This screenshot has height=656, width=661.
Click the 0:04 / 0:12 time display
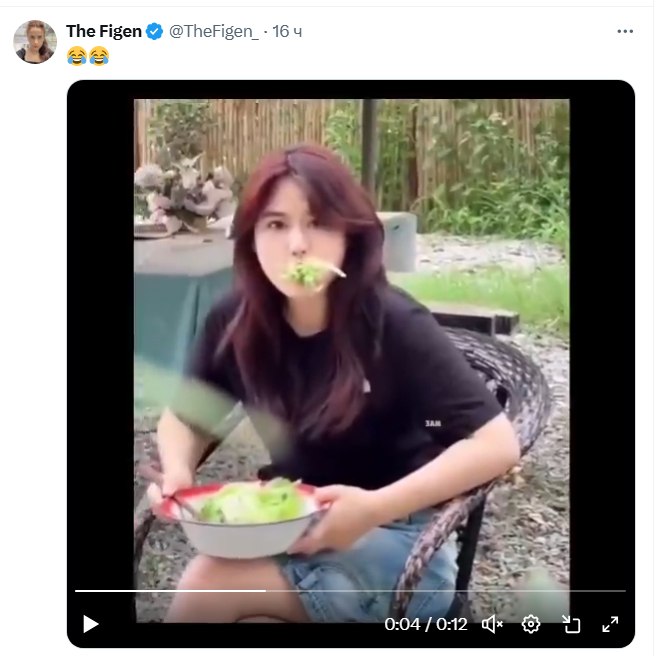(426, 624)
